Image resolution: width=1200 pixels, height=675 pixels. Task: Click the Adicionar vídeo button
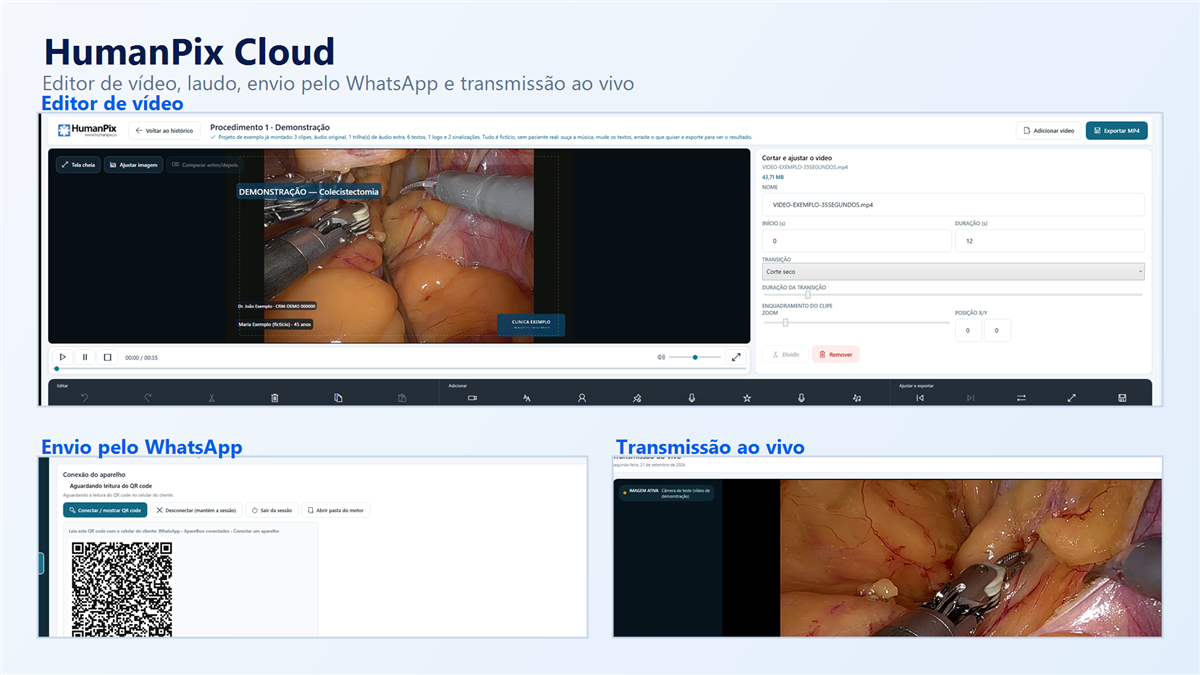(x=1048, y=130)
